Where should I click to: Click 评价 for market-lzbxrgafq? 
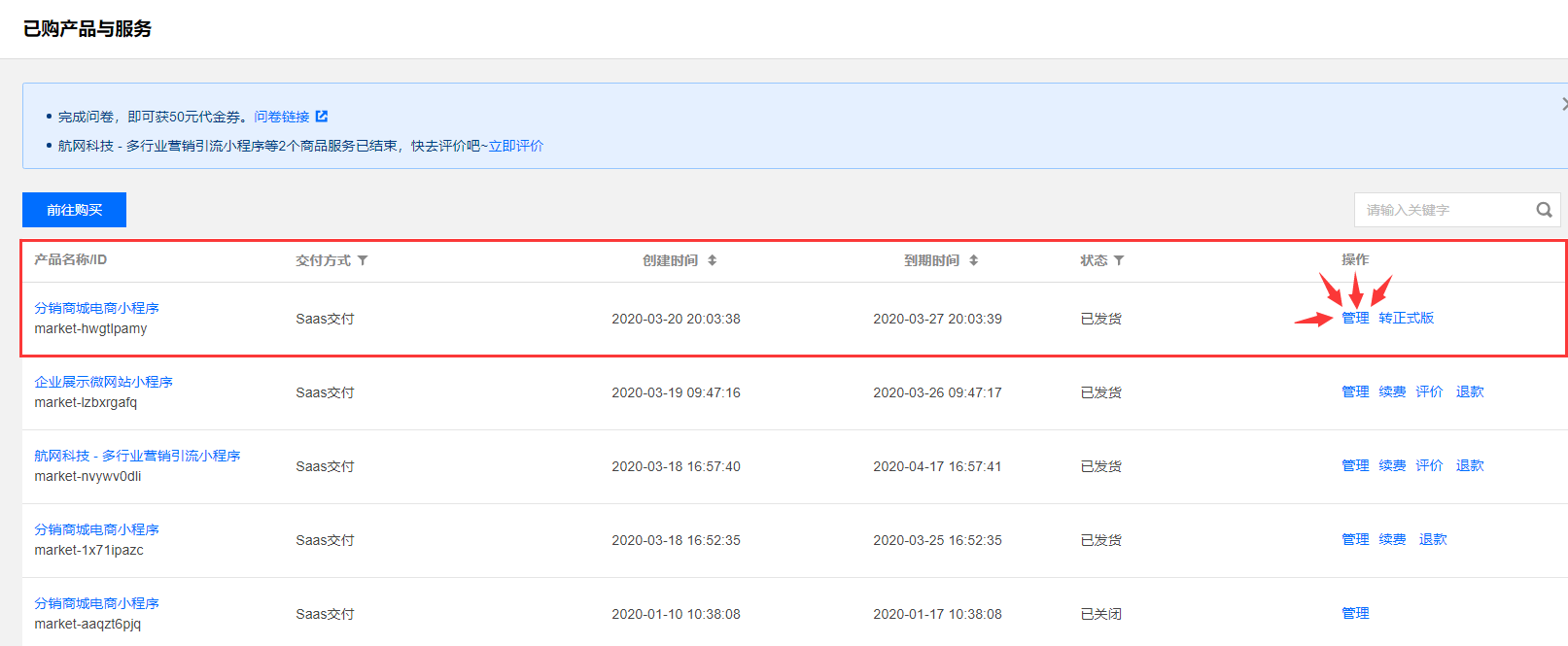pos(1429,391)
